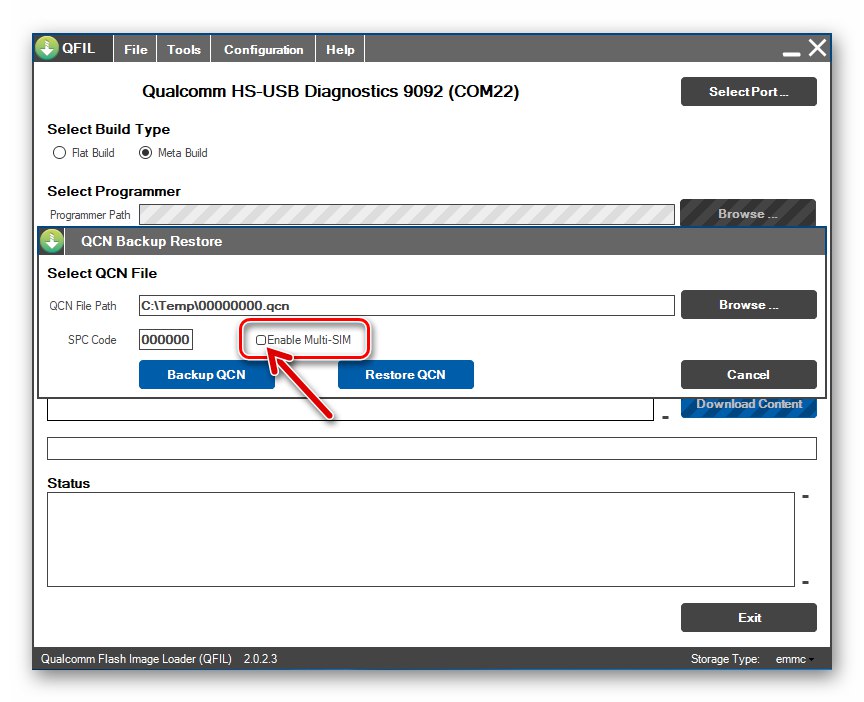
Task: Click inside the Status log box
Action: (420, 539)
